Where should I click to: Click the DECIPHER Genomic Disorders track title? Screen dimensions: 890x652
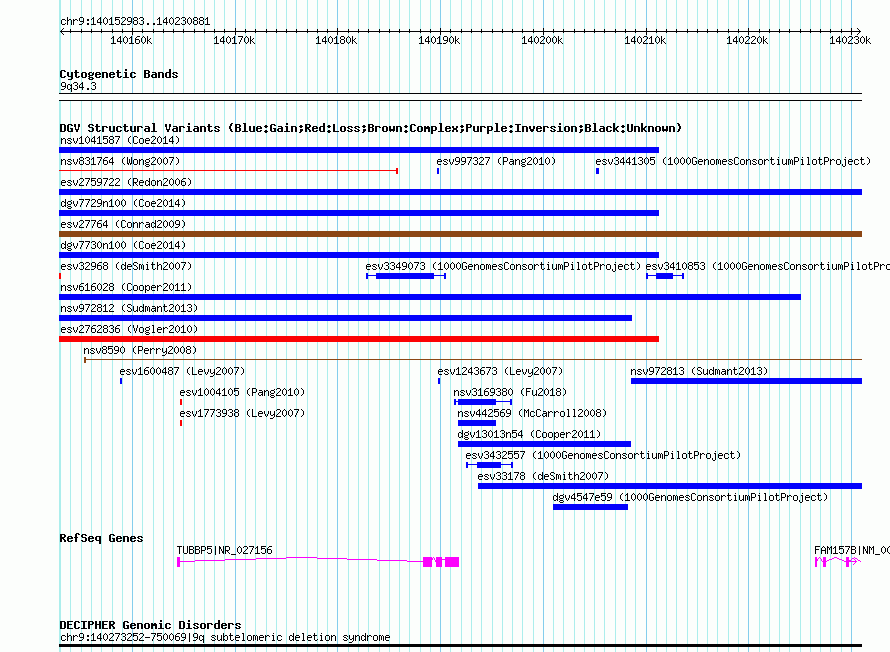click(150, 625)
